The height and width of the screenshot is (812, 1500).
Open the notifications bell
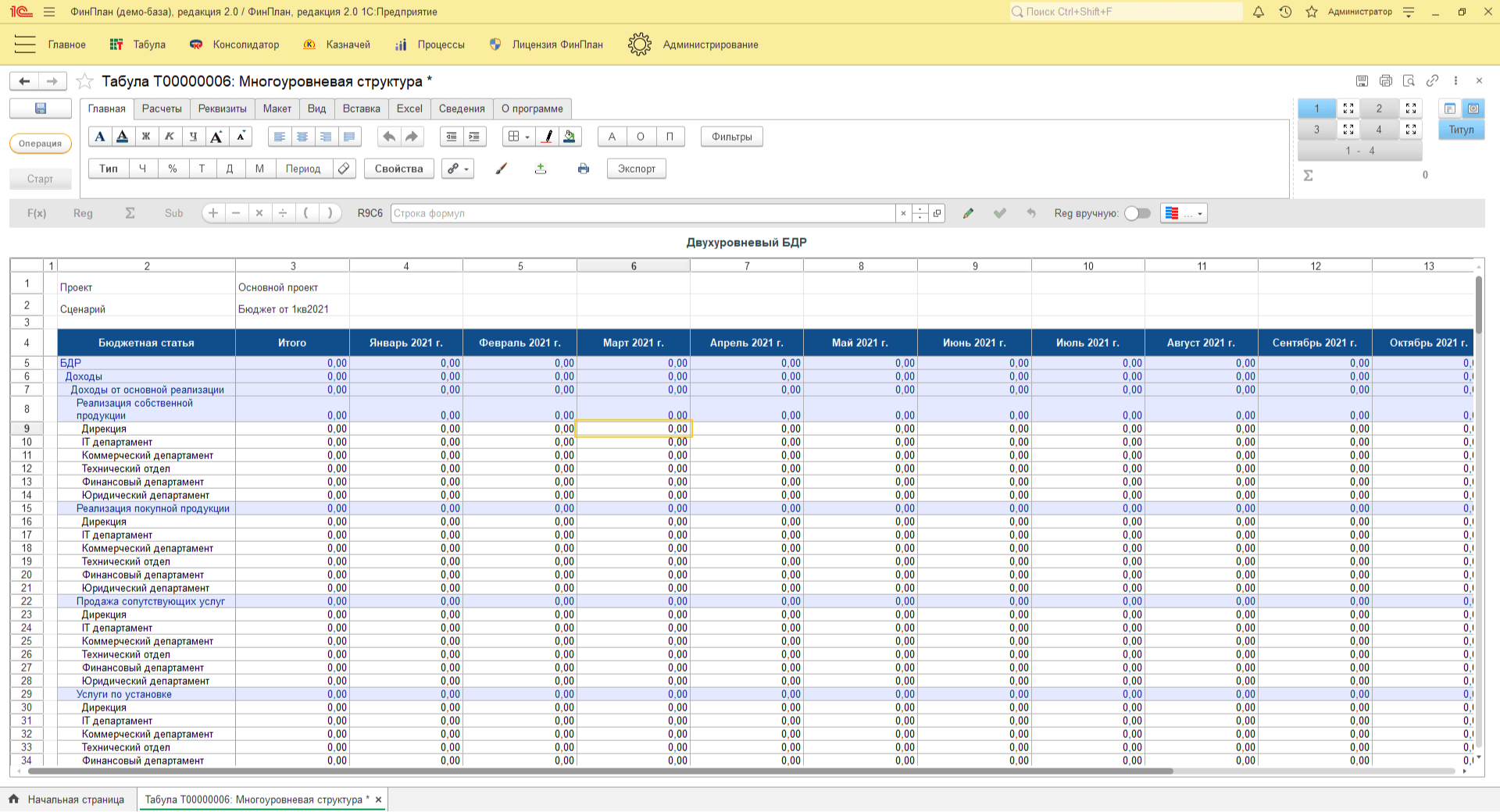[1259, 12]
